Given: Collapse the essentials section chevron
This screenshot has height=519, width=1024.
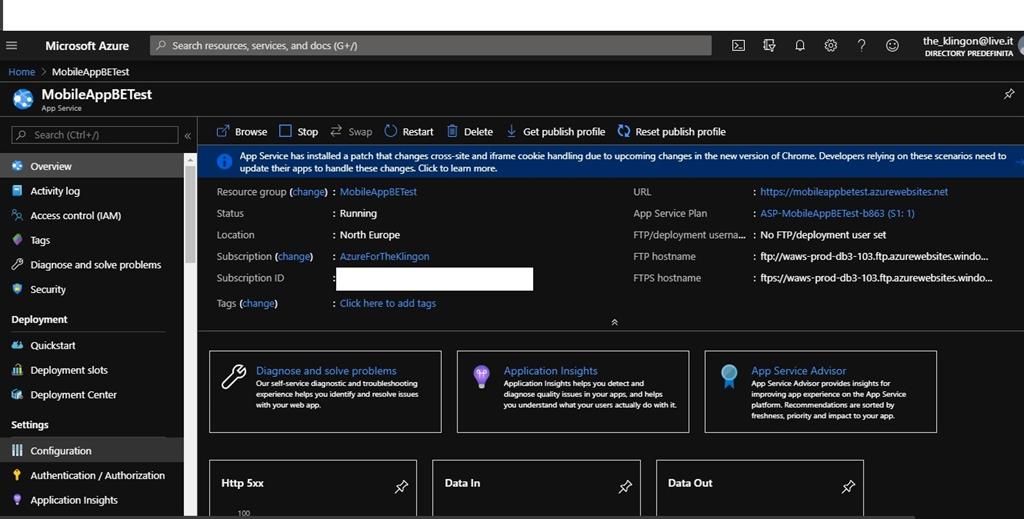Looking at the screenshot, I should point(614,322).
